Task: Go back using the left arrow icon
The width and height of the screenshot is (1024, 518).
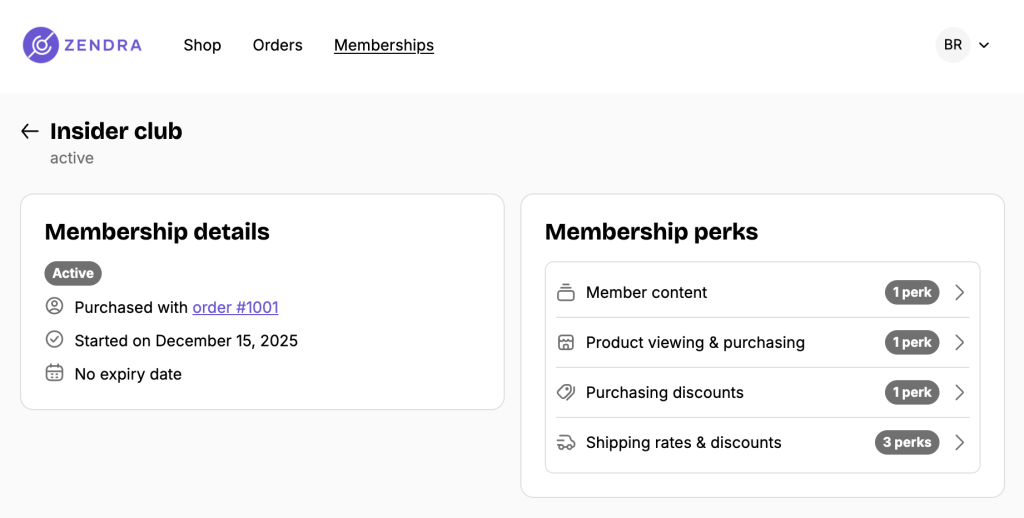Action: (x=29, y=131)
